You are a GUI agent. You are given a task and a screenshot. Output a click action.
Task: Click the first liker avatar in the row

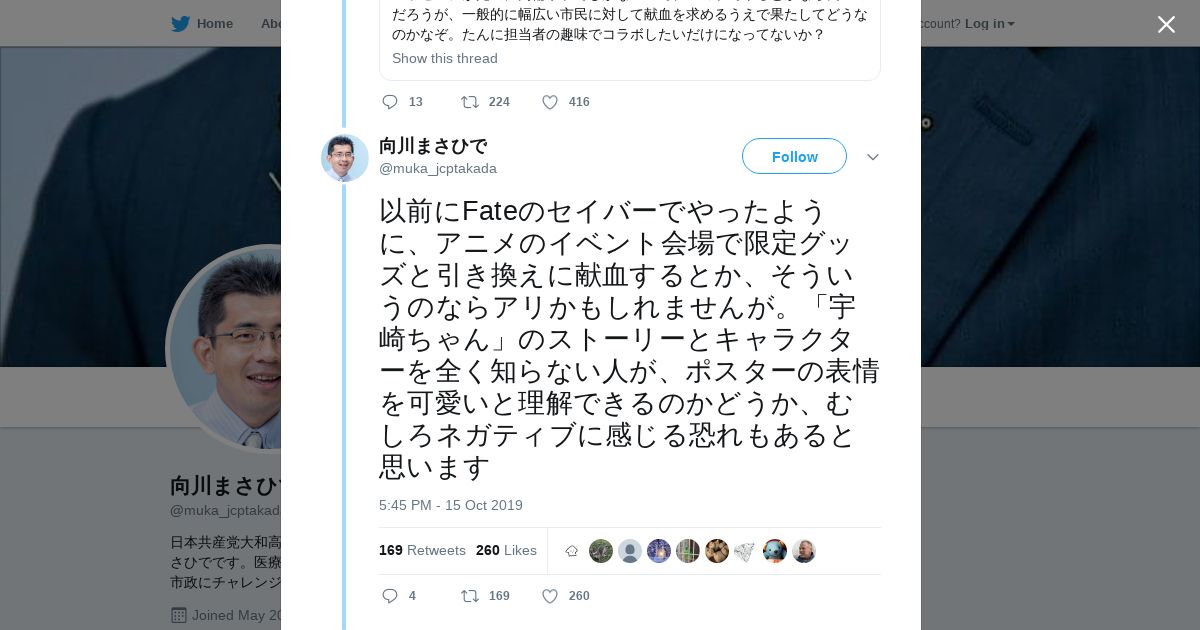pos(601,551)
